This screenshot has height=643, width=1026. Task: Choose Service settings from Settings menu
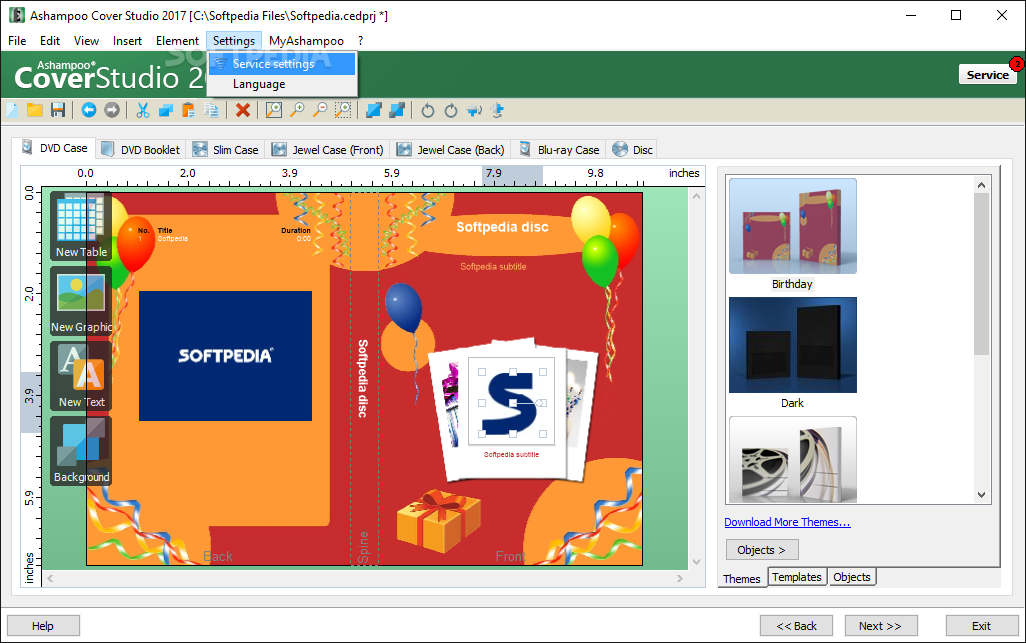click(282, 64)
